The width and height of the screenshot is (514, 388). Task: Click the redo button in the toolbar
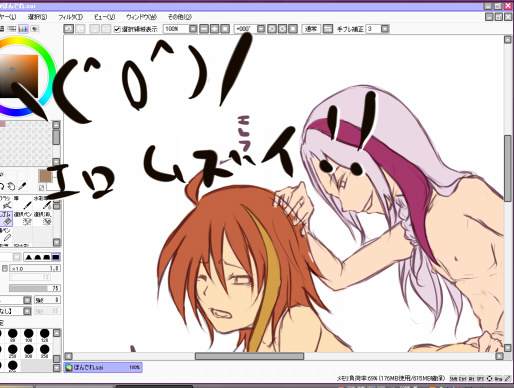click(x=80, y=29)
